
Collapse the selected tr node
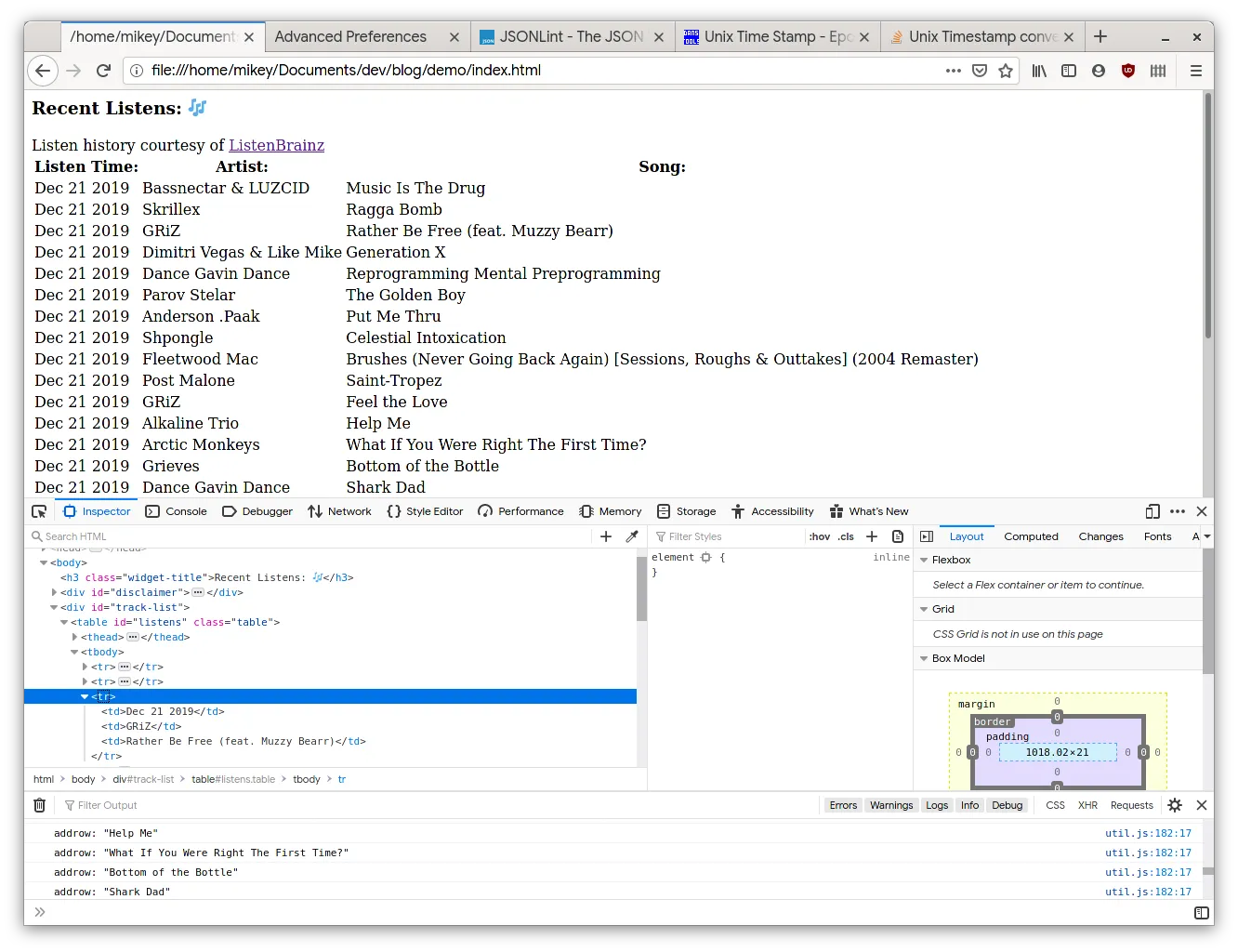[85, 696]
